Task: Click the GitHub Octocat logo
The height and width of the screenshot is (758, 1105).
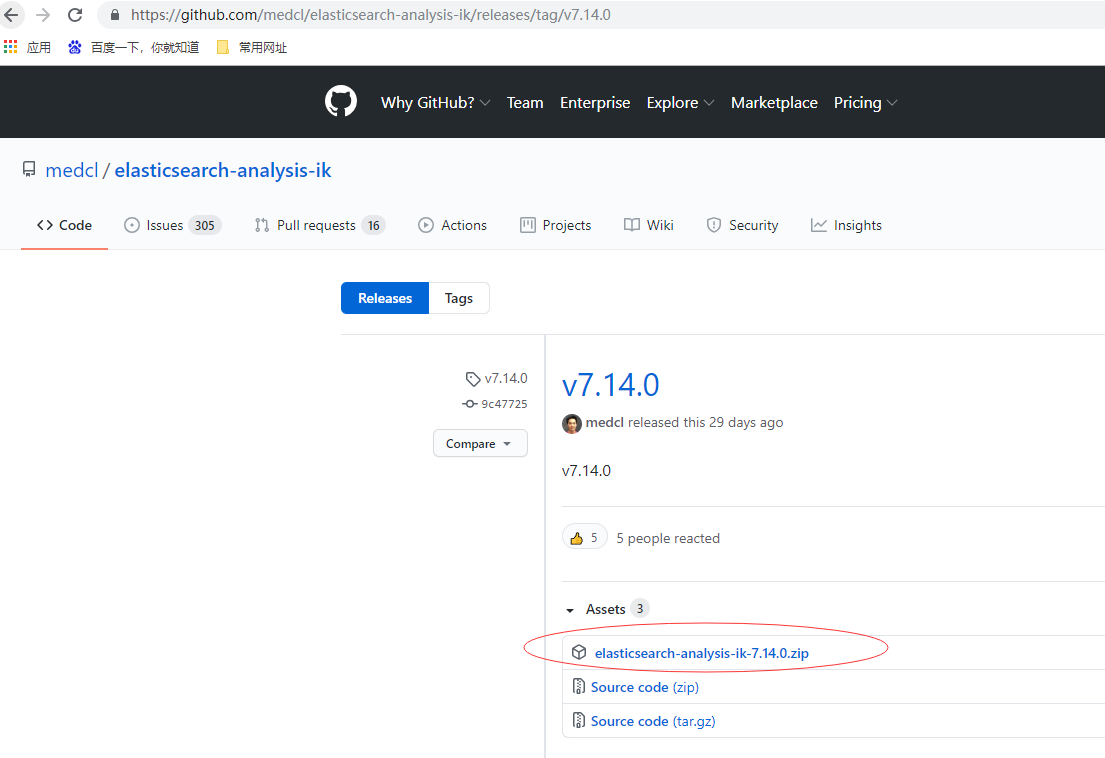Action: coord(340,102)
